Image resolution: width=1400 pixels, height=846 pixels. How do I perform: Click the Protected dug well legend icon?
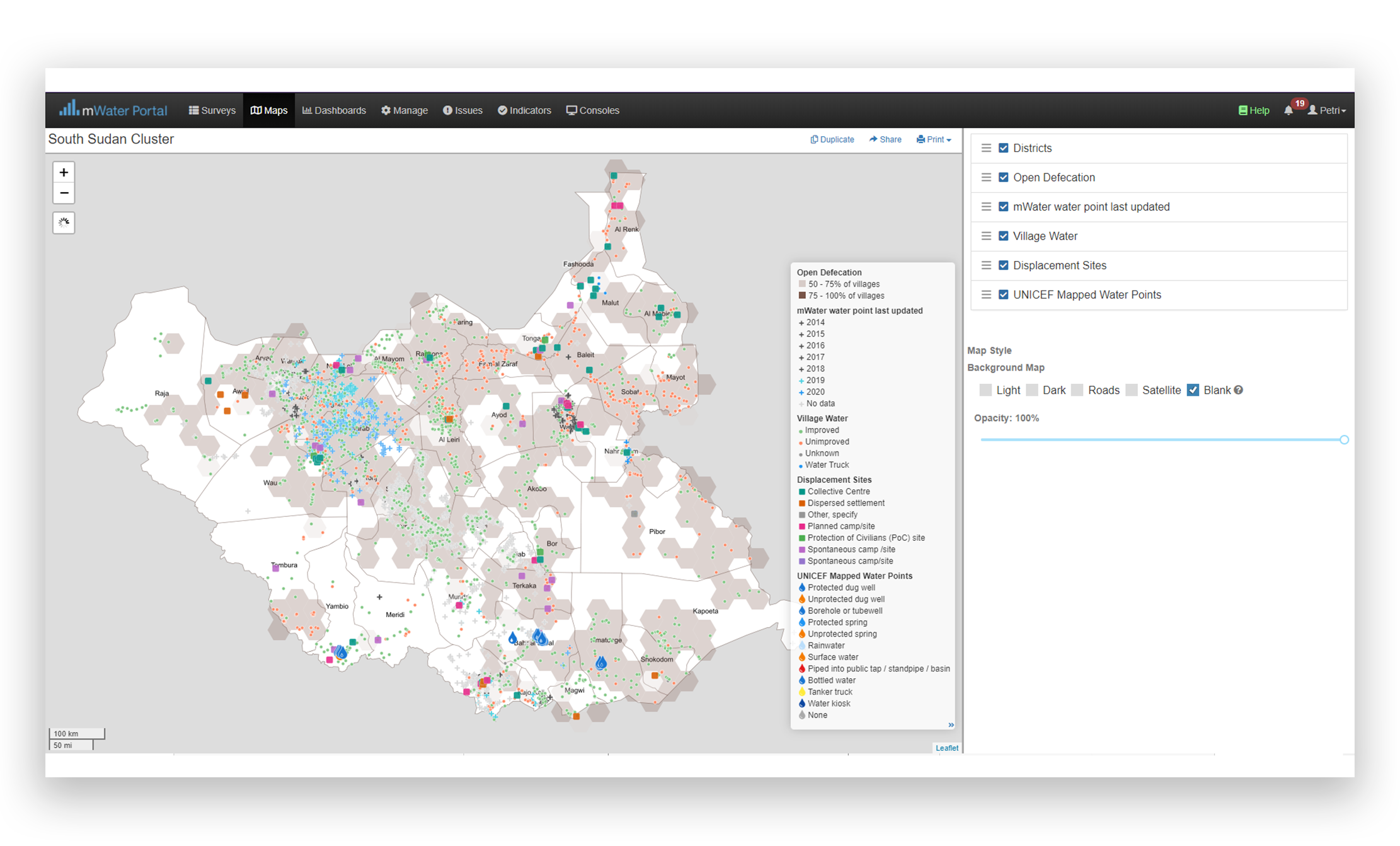(x=802, y=588)
